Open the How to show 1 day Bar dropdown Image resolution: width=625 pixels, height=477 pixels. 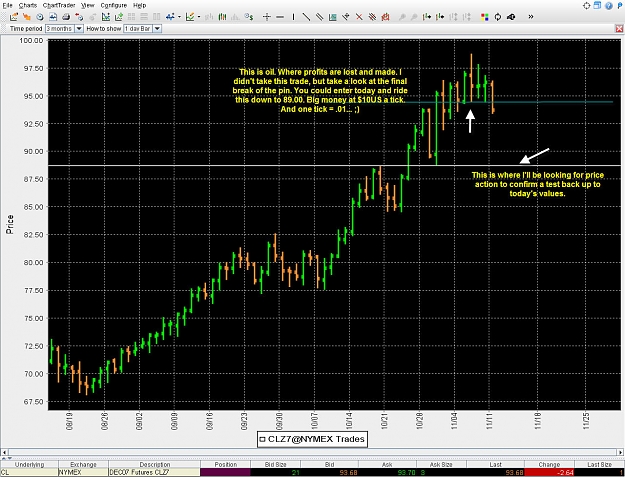tap(142, 29)
